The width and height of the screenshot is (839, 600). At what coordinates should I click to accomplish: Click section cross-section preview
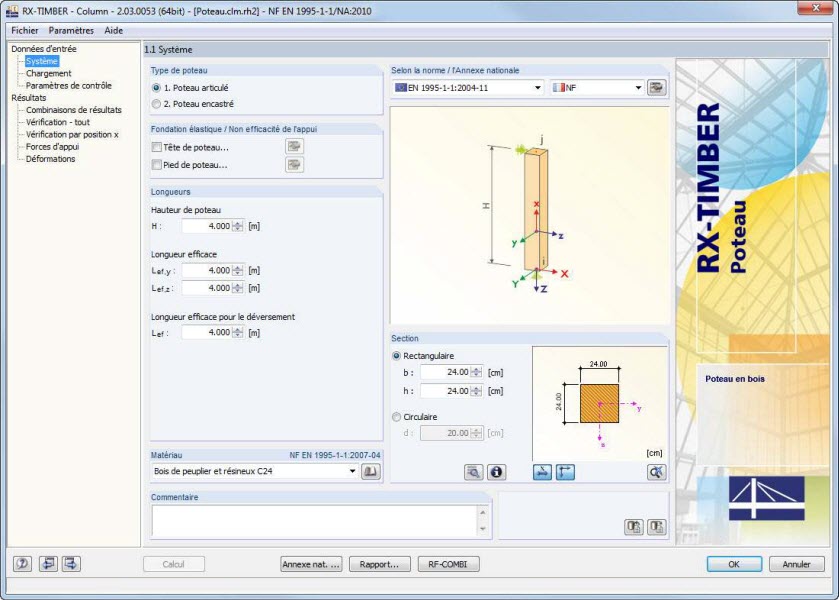[x=600, y=404]
